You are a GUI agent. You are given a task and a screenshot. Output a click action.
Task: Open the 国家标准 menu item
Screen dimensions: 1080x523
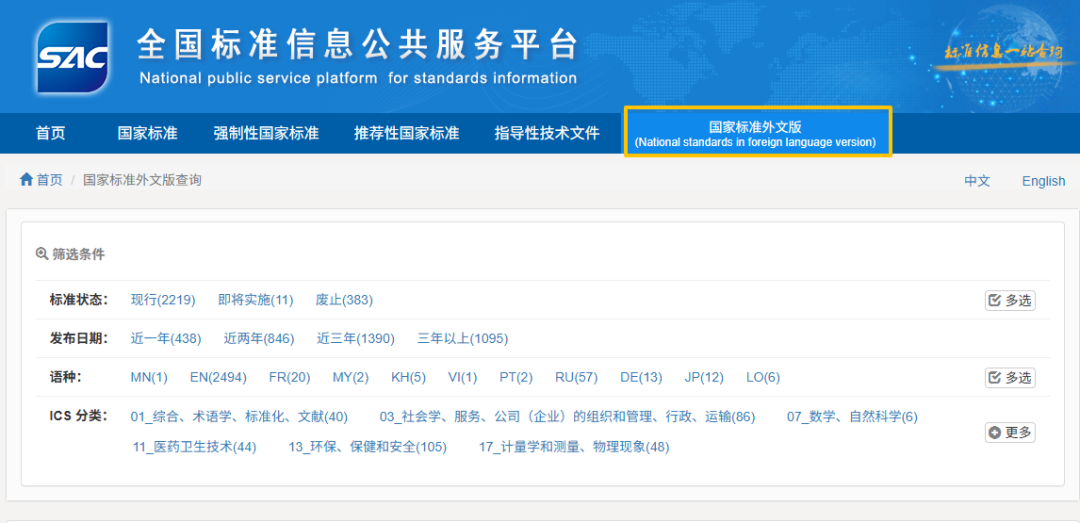147,133
